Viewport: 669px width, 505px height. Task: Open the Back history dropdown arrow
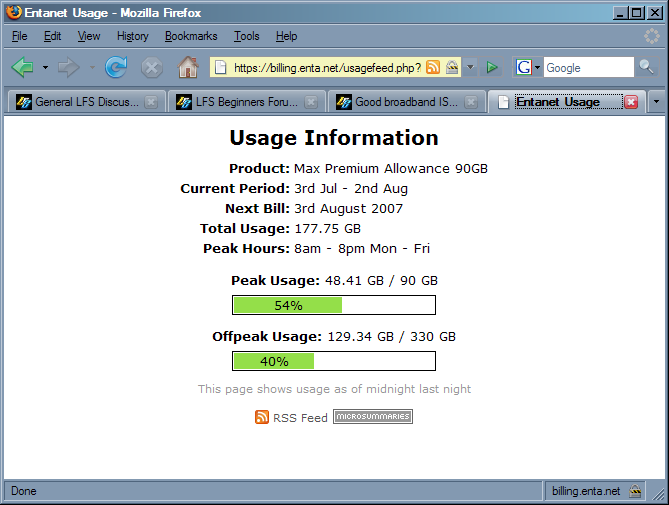[x=45, y=67]
